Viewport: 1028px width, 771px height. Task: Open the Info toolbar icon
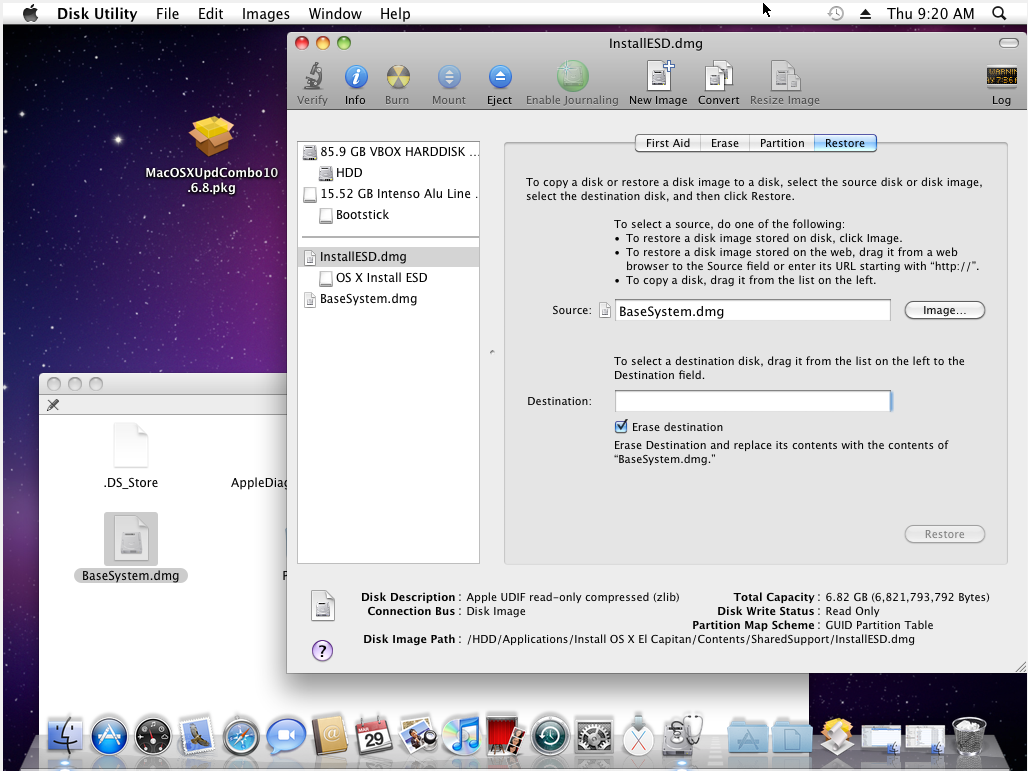pos(355,78)
